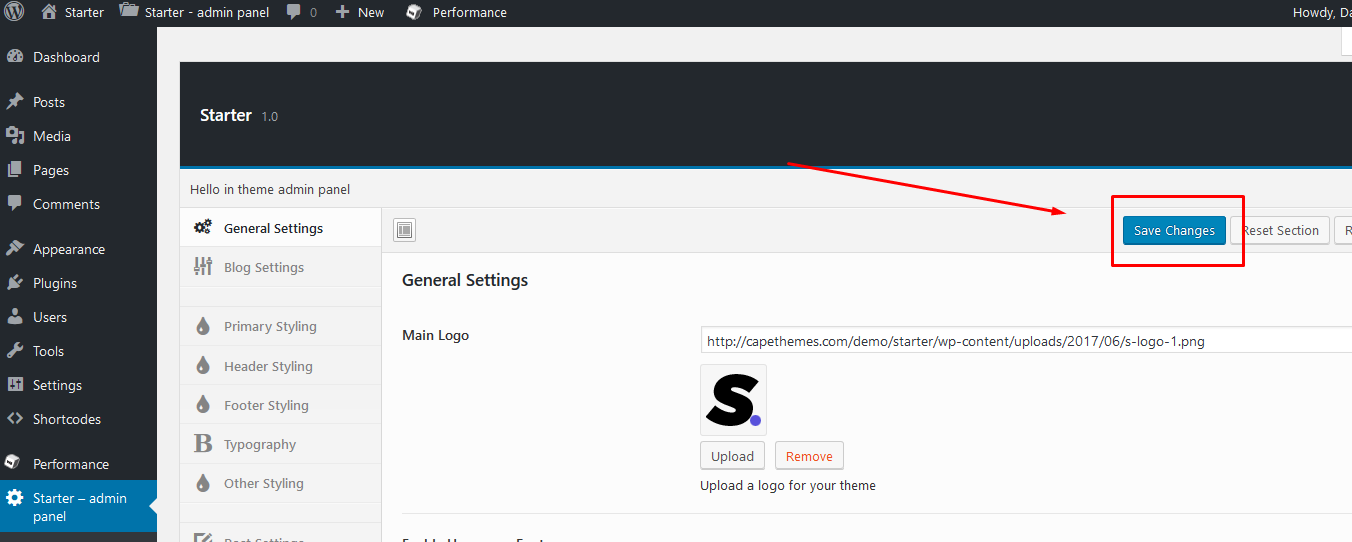Viewport: 1352px width, 542px height.
Task: Click the Starter - admin panel admin bar link
Action: tap(194, 12)
